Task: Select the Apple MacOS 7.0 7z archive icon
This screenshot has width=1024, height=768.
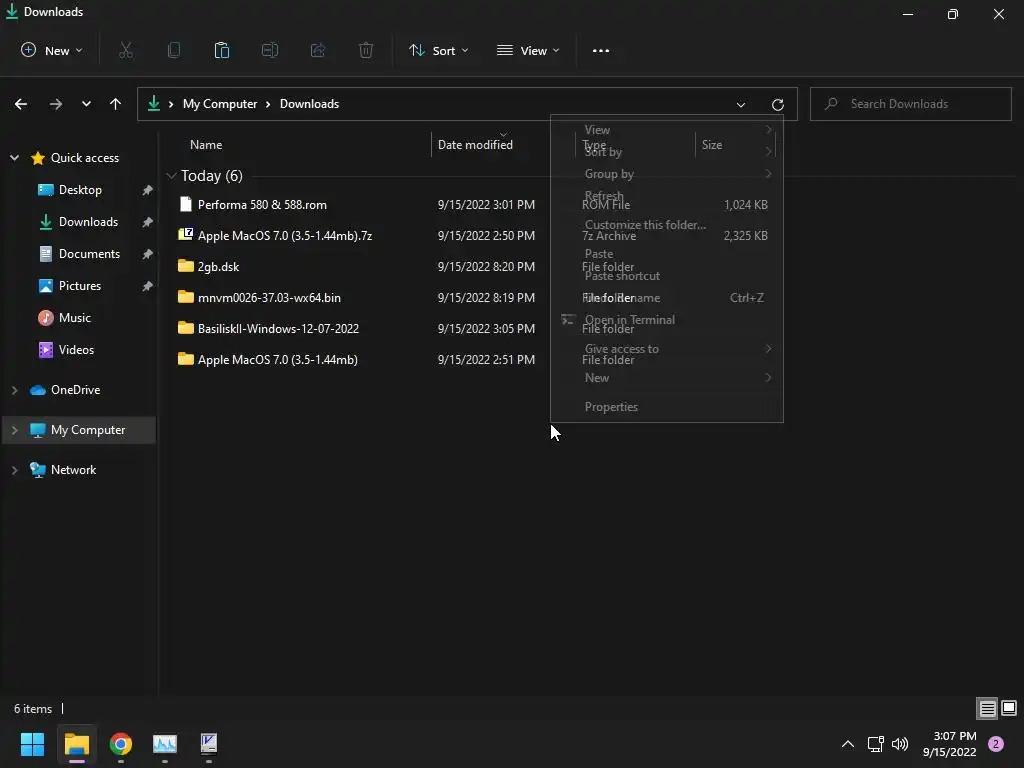Action: [x=185, y=234]
